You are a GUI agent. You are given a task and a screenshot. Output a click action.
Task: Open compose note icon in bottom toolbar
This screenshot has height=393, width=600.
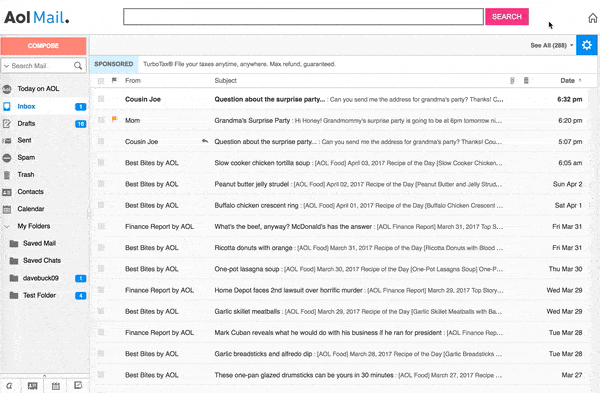click(x=78, y=385)
